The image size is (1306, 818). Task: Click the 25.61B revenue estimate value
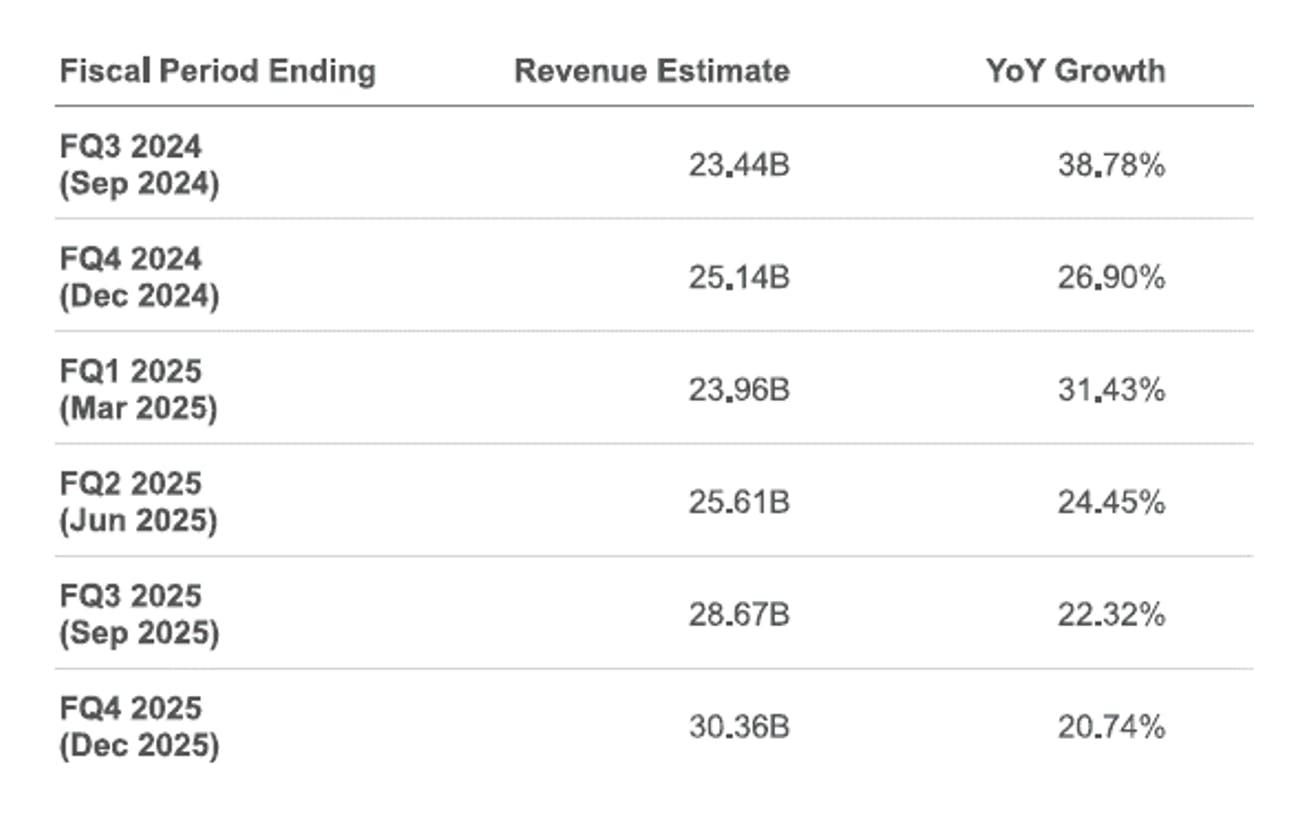point(739,502)
